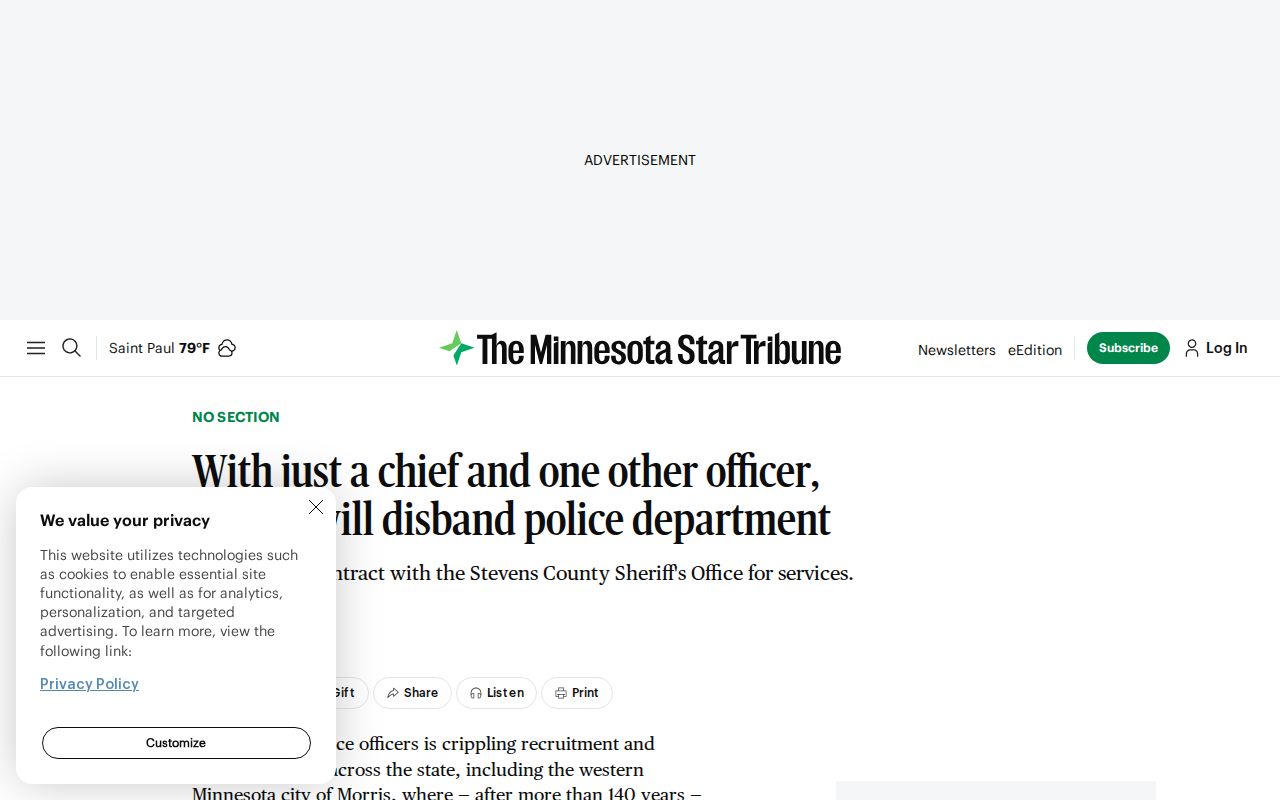
Task: Click The Minnesota Star Tribune masthead text
Action: click(x=659, y=349)
